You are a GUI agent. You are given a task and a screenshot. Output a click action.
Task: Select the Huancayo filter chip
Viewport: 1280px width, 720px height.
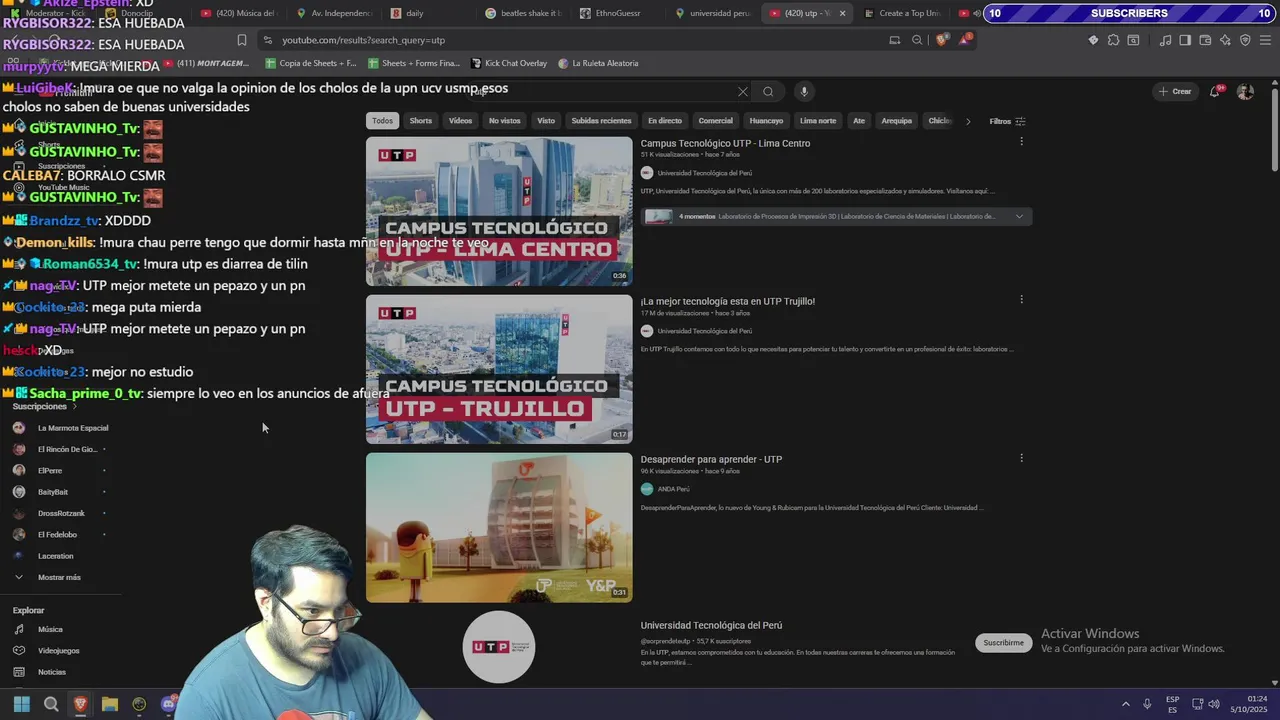pos(766,121)
